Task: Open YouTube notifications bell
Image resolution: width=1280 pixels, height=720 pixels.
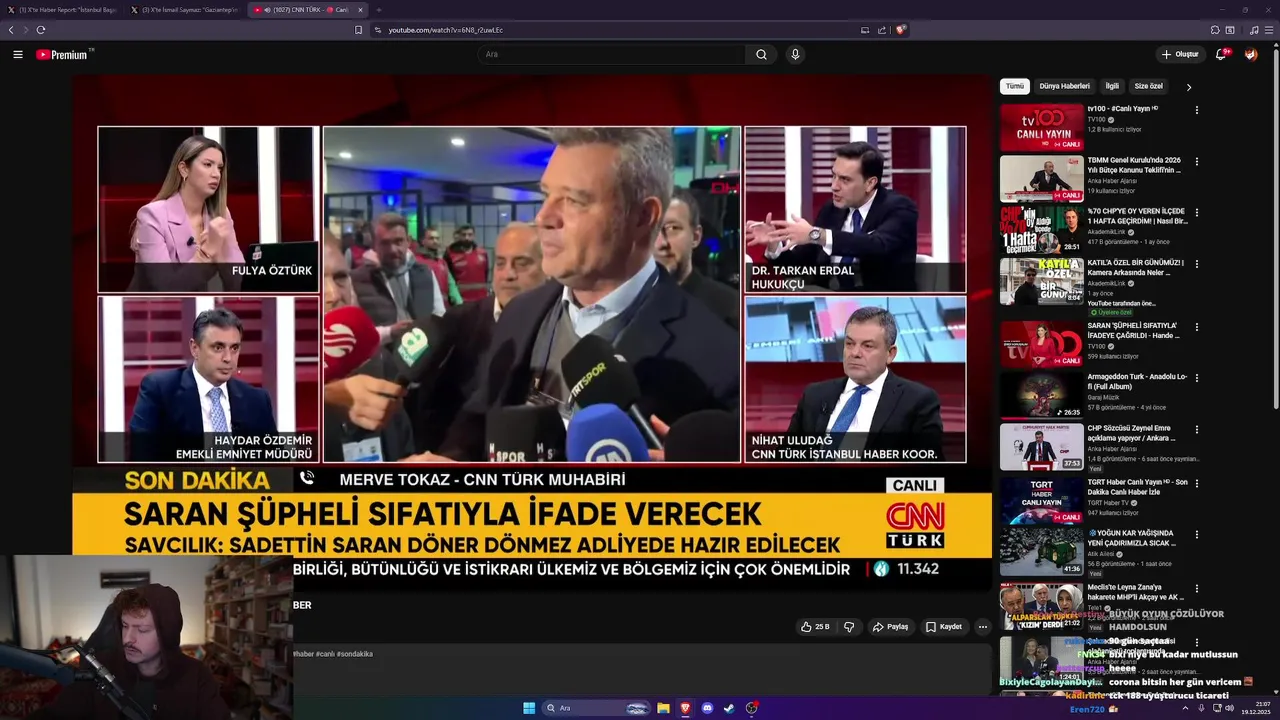Action: [x=1221, y=54]
